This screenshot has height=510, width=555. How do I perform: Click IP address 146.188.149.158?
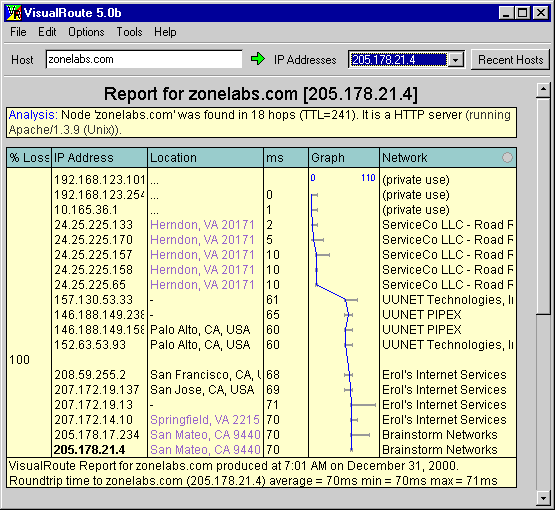coord(99,330)
